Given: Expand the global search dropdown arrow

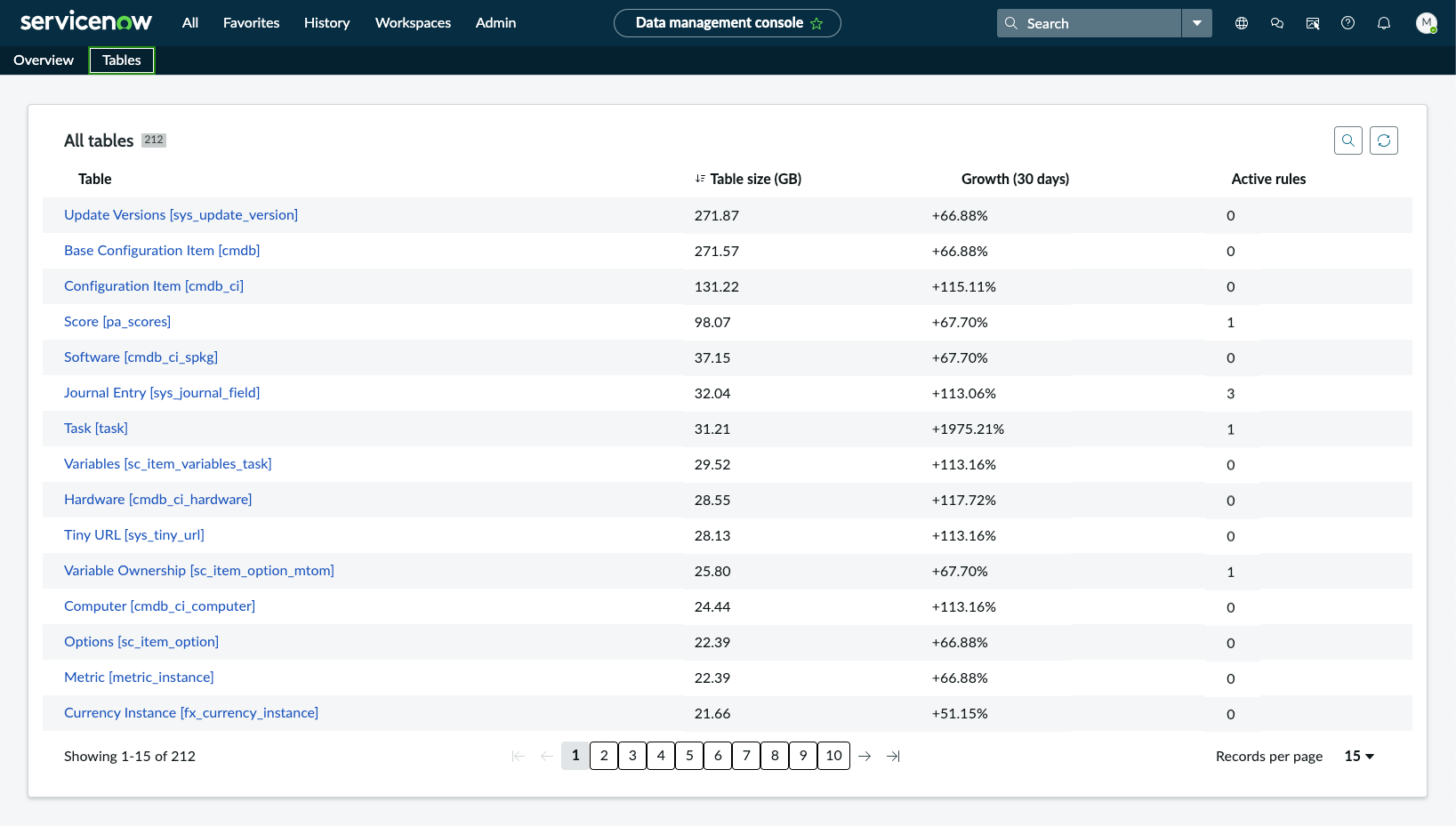Looking at the screenshot, I should (x=1197, y=23).
